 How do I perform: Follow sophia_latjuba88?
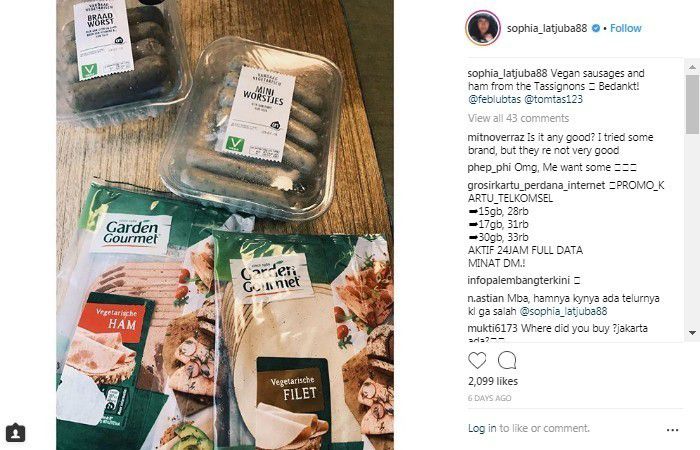[625, 28]
